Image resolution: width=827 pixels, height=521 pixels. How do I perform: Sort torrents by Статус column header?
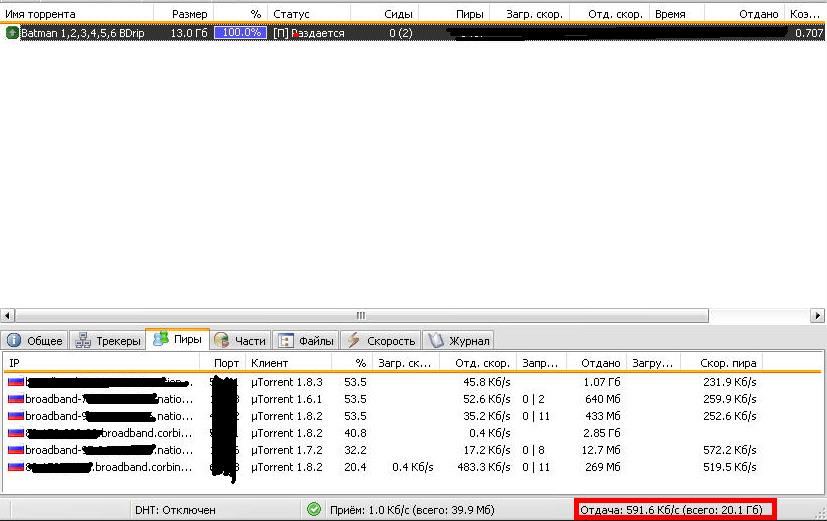309,14
